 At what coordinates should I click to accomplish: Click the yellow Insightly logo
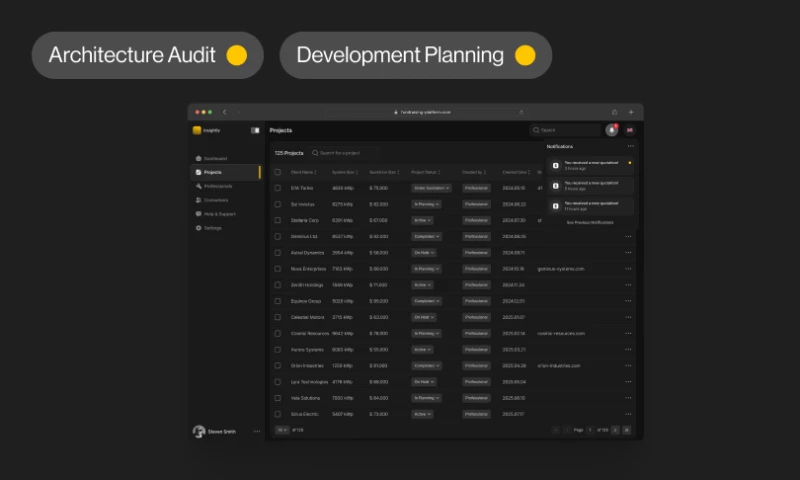(197, 130)
